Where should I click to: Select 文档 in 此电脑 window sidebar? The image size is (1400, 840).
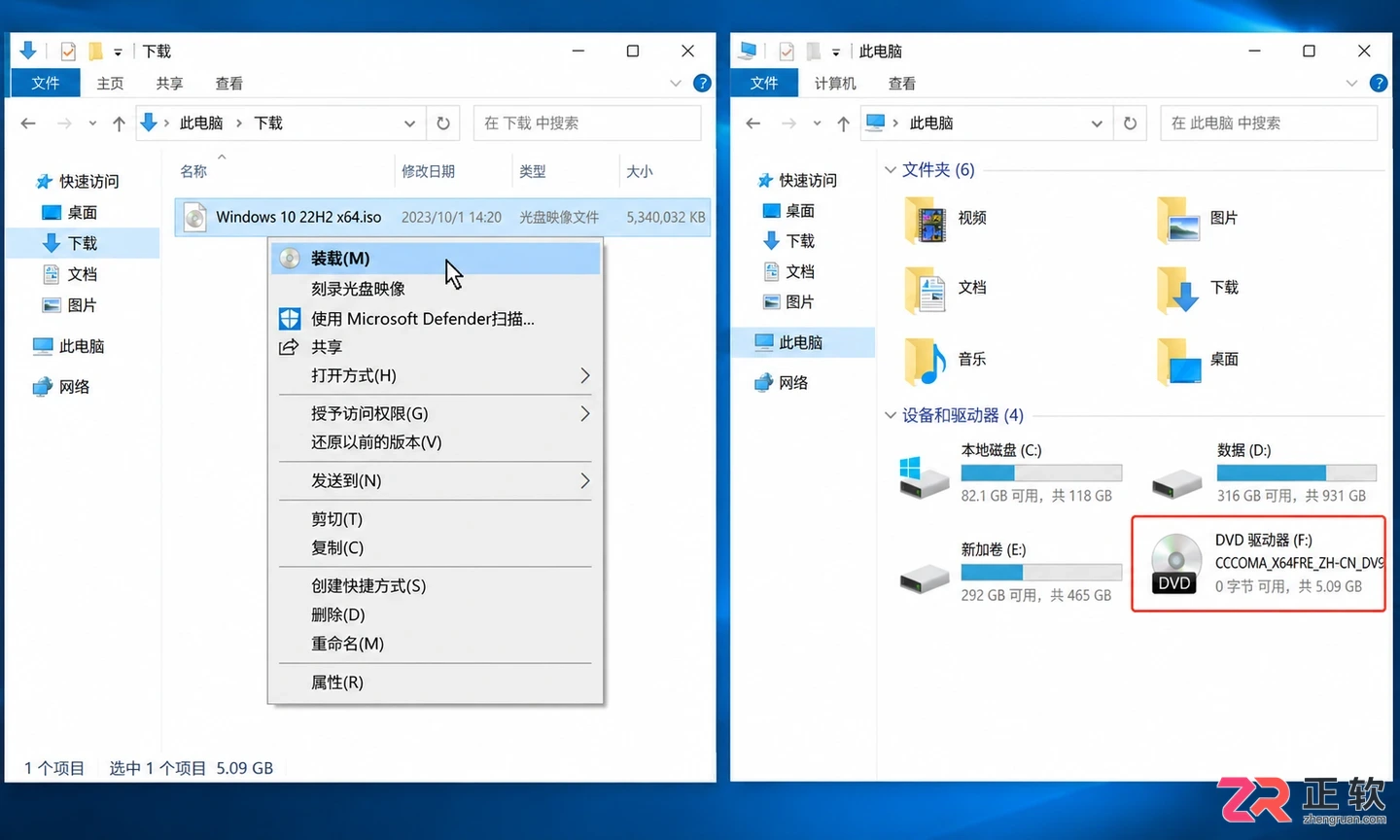click(788, 272)
